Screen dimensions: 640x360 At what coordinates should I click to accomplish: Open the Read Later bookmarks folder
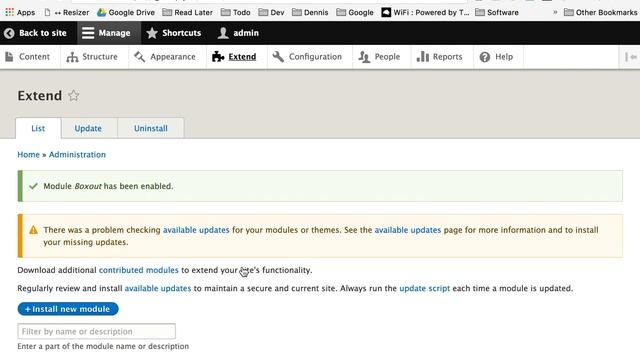187,12
